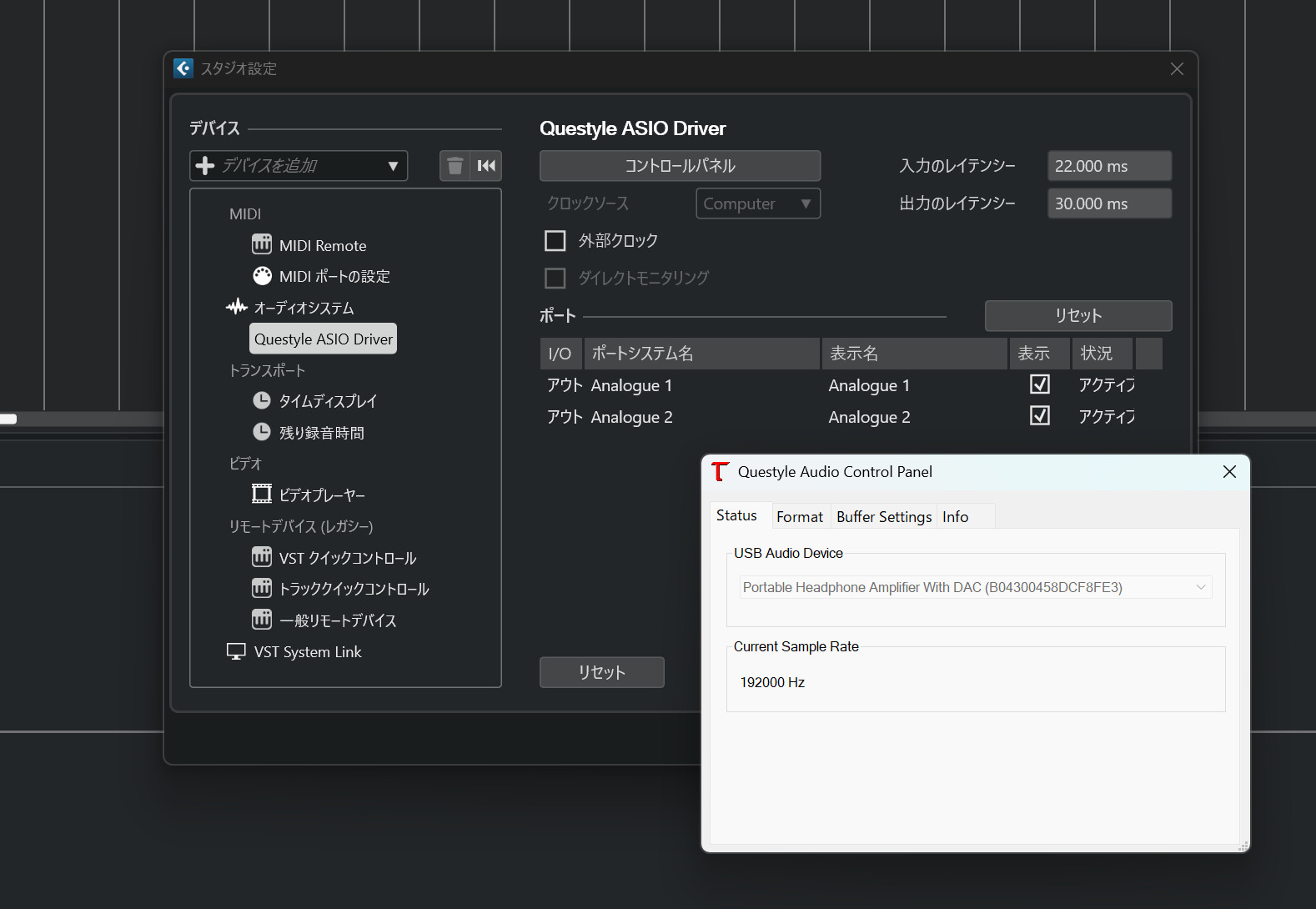The image size is (1316, 909).
Task: Uncheck visibility for Analogue 2 port
Action: tap(1039, 415)
